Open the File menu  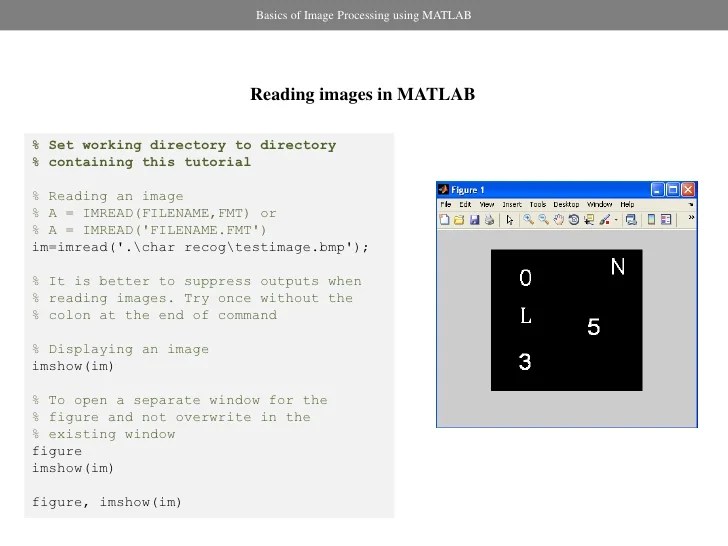click(446, 204)
